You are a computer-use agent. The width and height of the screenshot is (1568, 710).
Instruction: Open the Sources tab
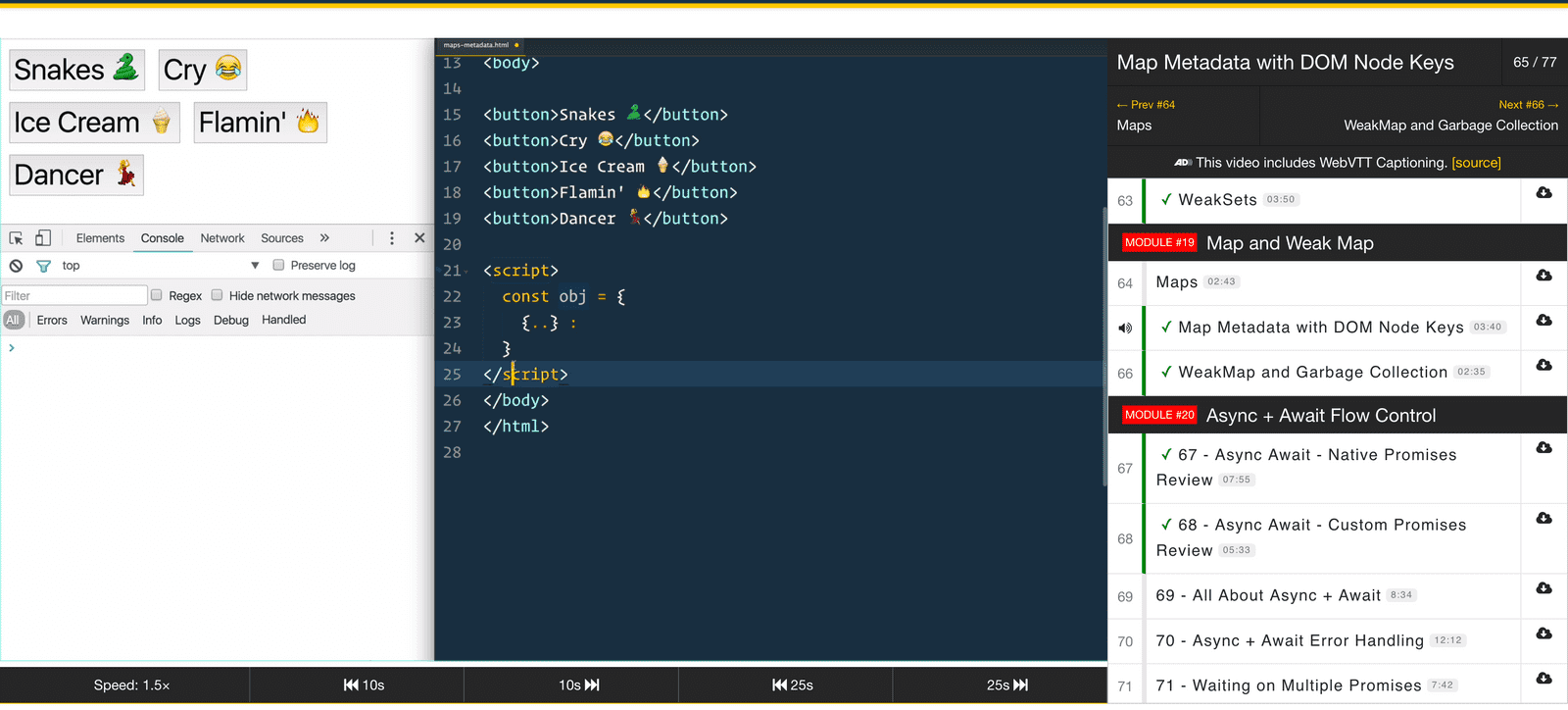click(x=282, y=238)
